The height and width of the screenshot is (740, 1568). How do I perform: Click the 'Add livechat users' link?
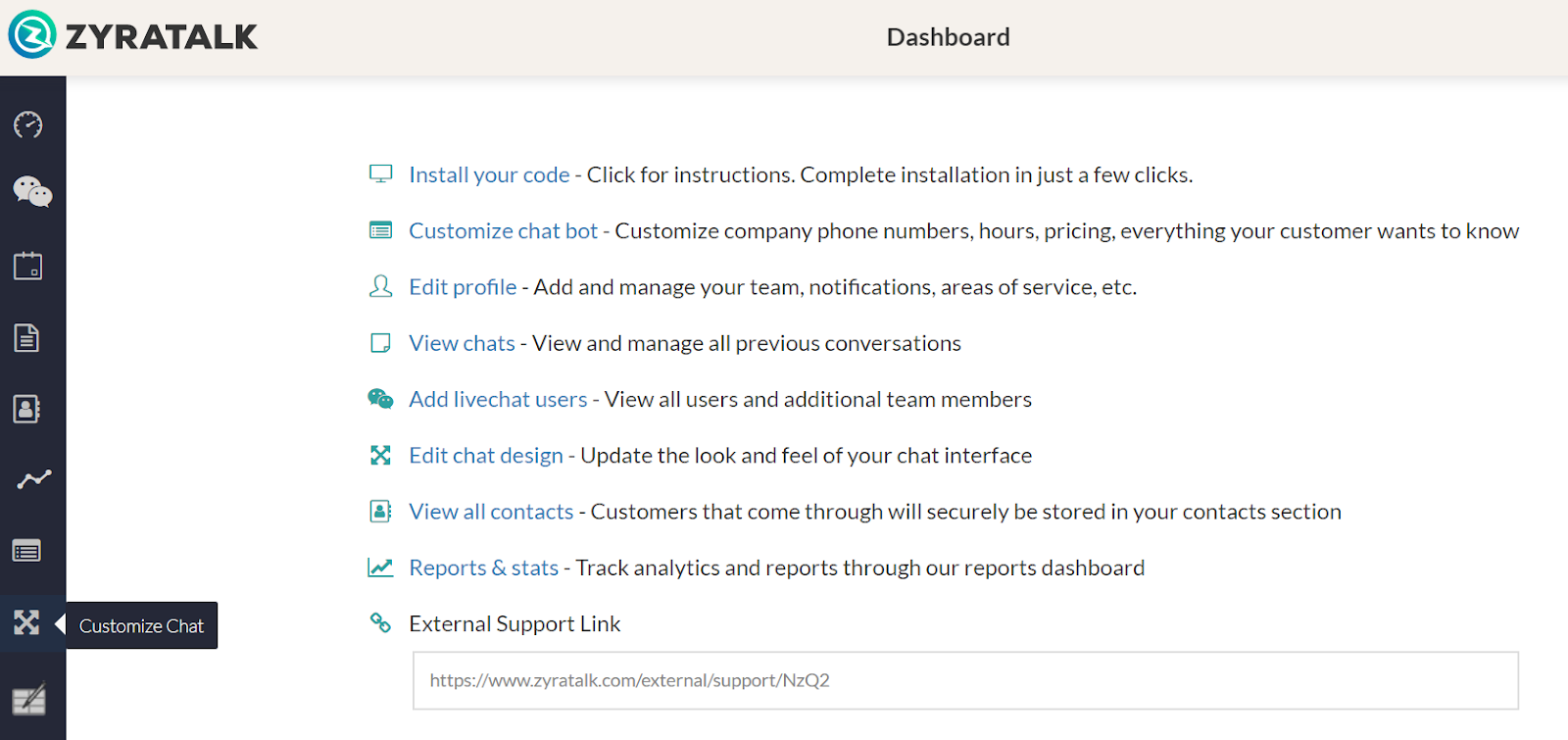coord(498,400)
